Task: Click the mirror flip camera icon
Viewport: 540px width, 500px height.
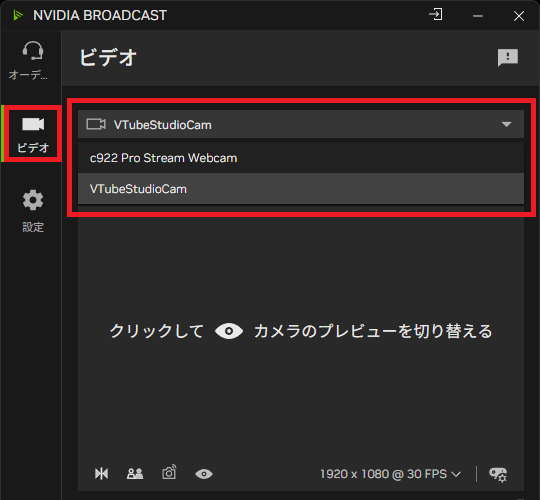Action: tap(101, 473)
